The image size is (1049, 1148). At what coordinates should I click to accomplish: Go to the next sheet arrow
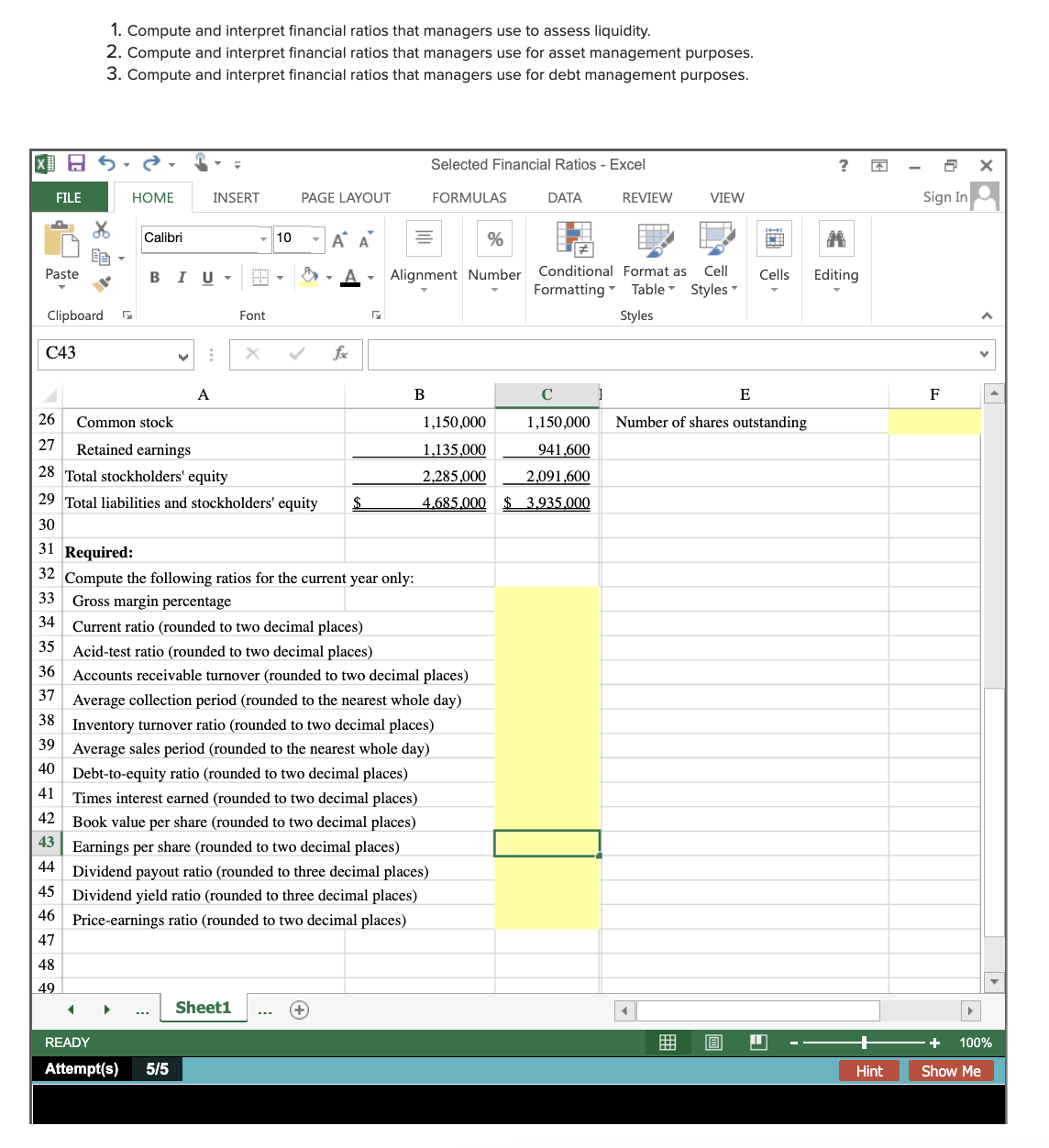pos(106,1010)
